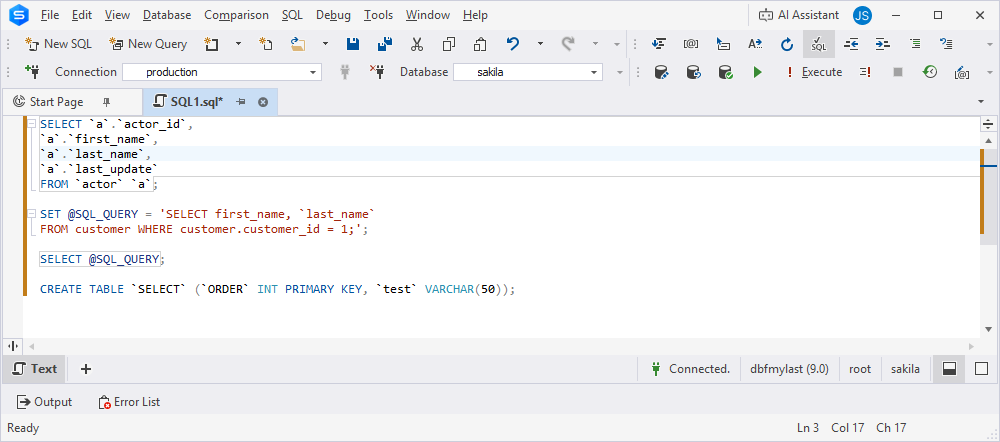The image size is (1000, 442).
Task: Click the stop execution square icon
Action: tap(898, 72)
